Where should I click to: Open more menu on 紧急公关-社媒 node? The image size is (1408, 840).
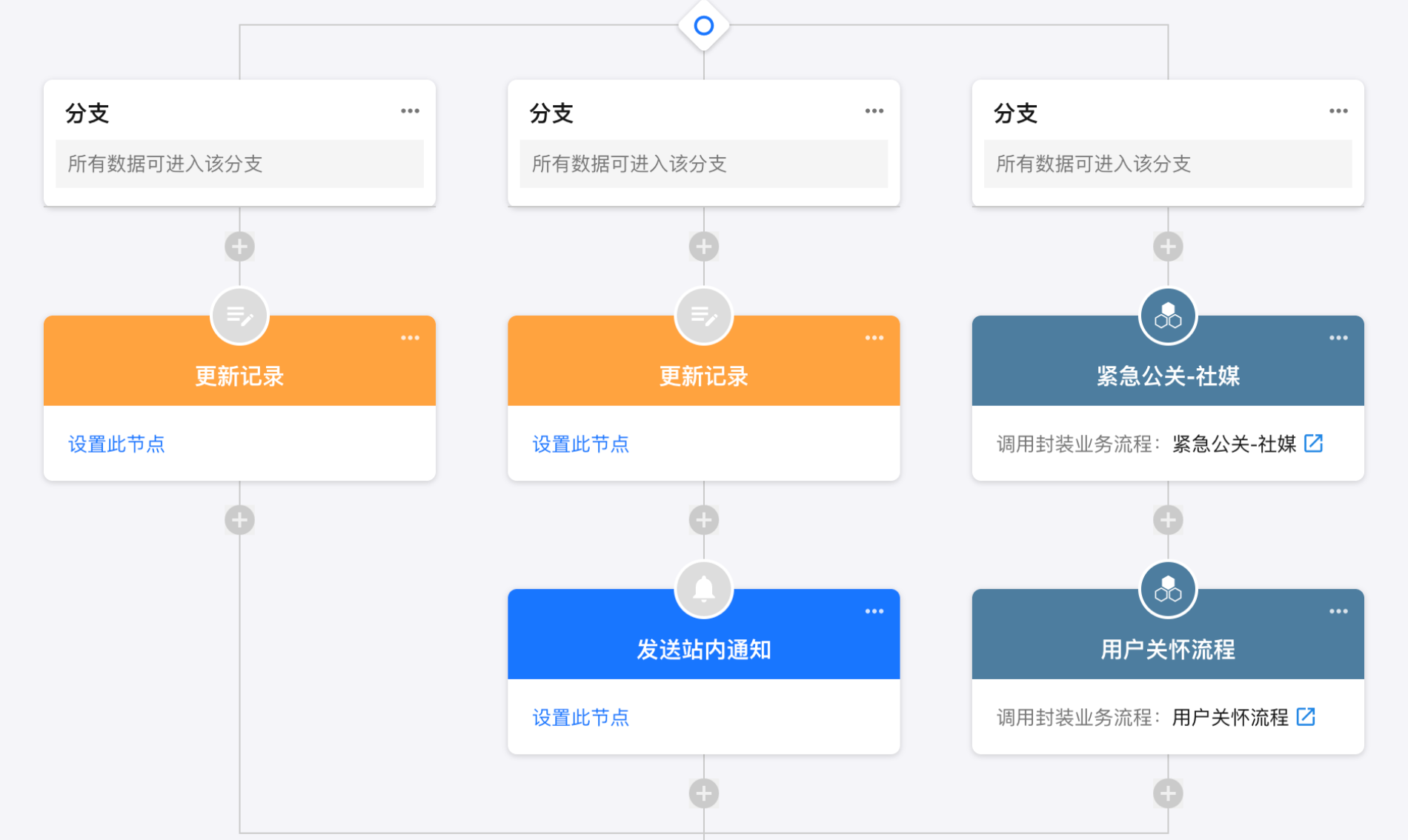pyautogui.click(x=1338, y=338)
